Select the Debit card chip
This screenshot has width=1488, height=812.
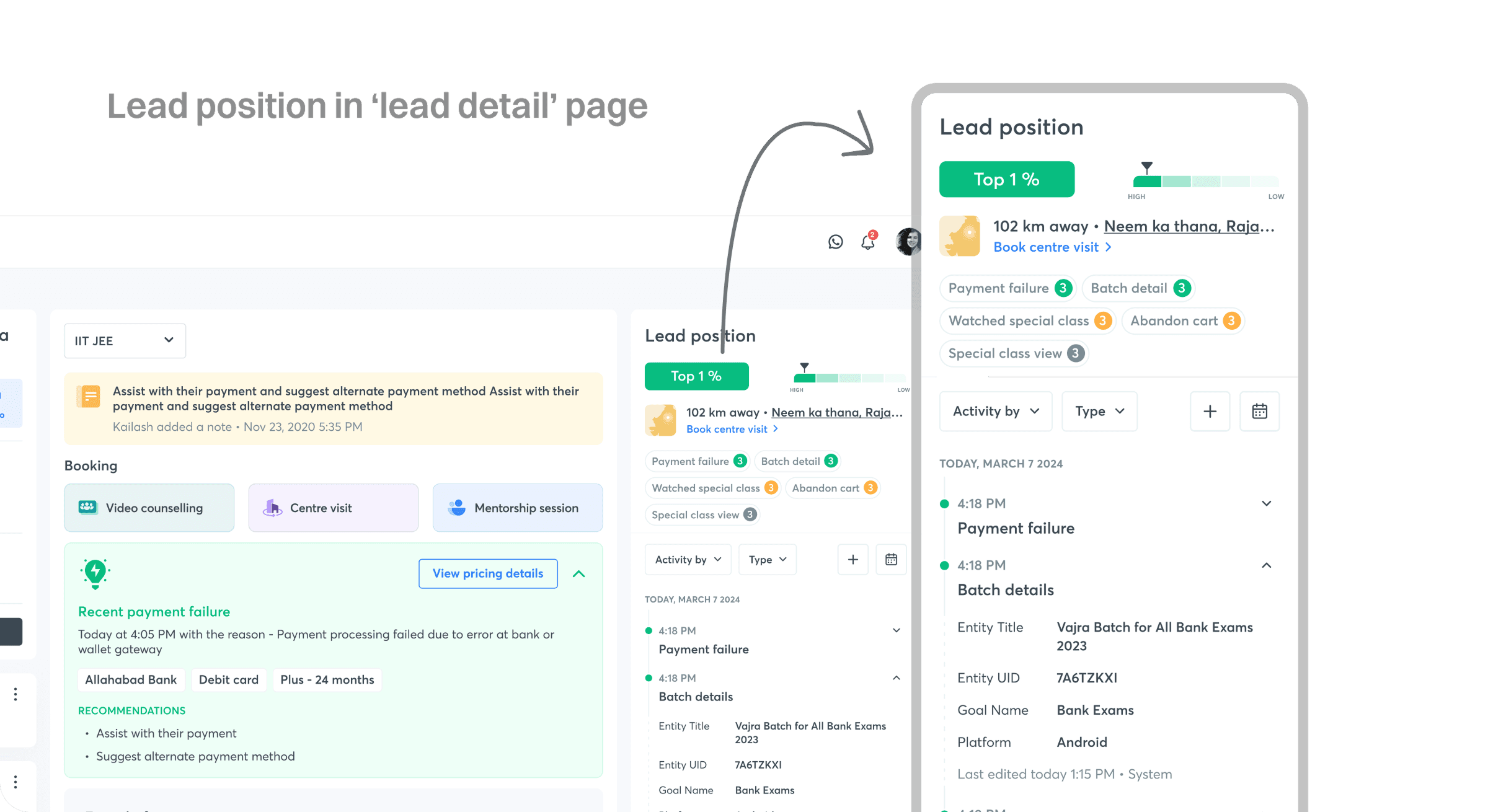[229, 679]
